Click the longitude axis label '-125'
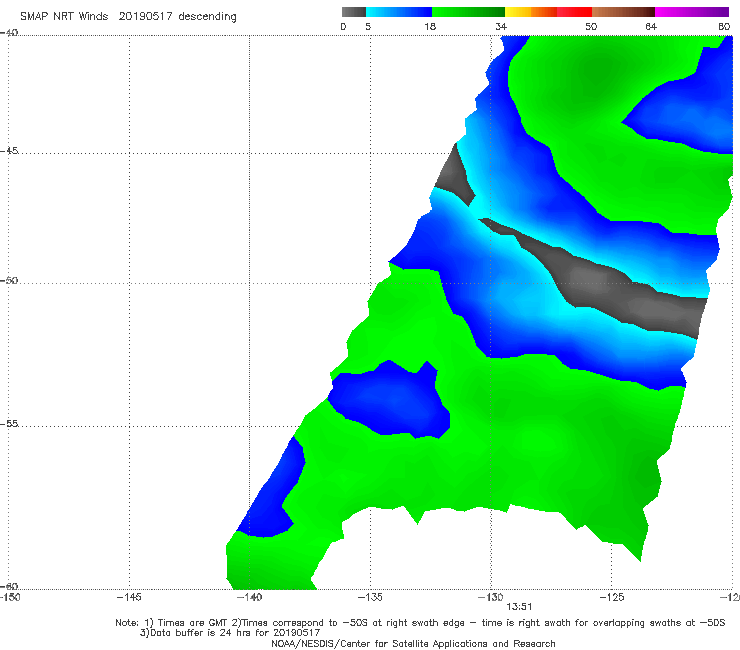740x650 pixels. 612,598
